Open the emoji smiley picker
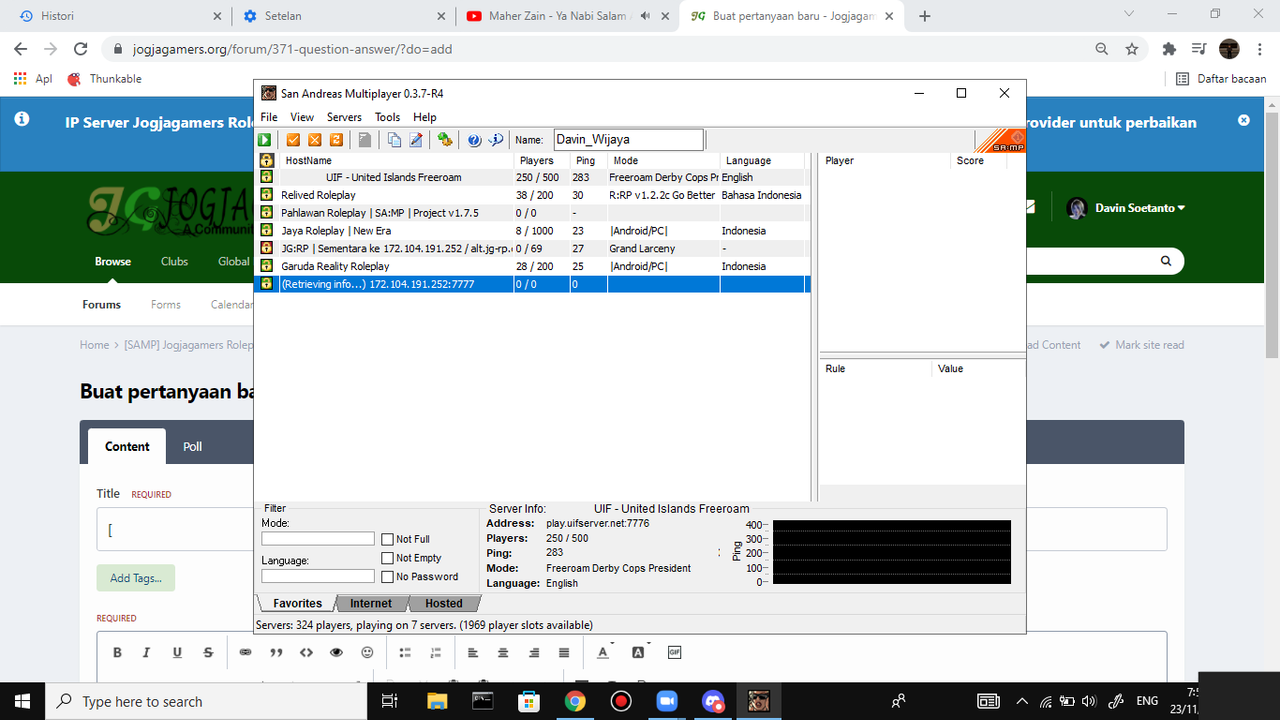 click(x=367, y=652)
